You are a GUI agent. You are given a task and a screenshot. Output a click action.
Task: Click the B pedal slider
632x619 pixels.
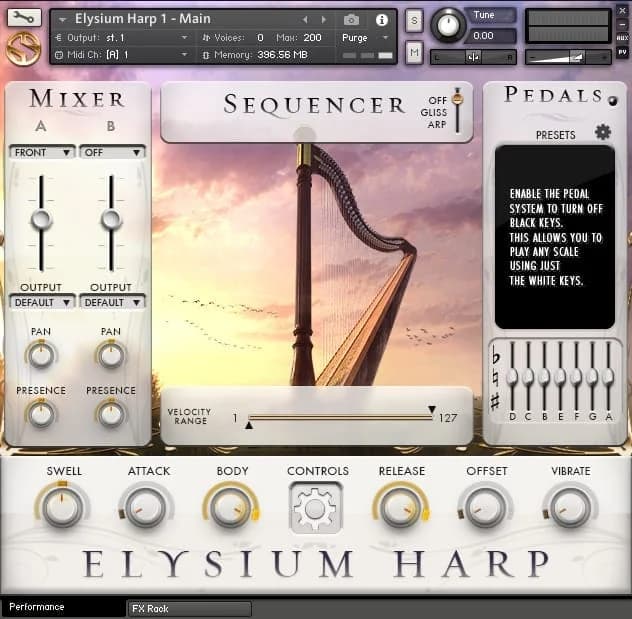click(x=544, y=377)
